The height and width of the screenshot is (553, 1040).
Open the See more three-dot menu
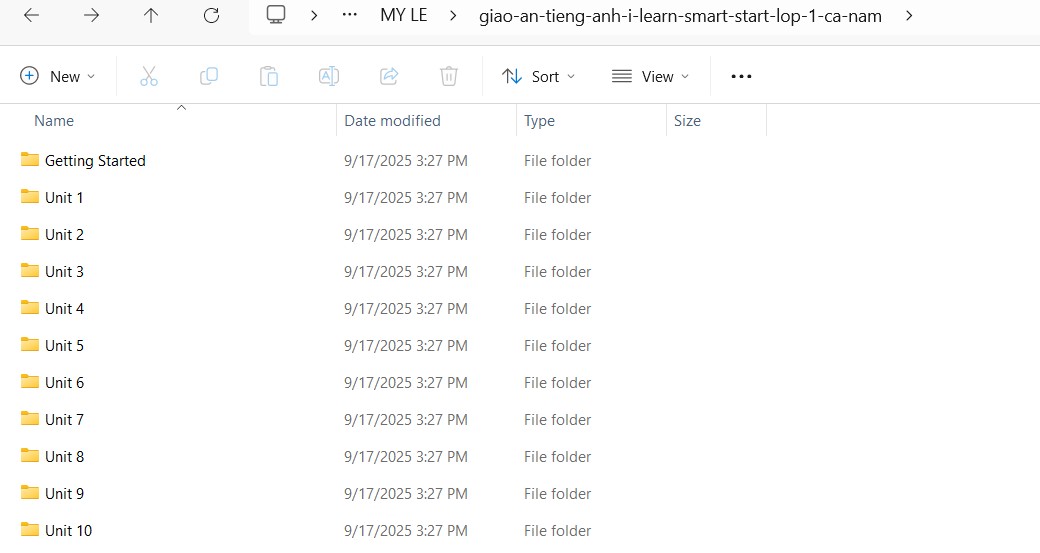pos(741,76)
